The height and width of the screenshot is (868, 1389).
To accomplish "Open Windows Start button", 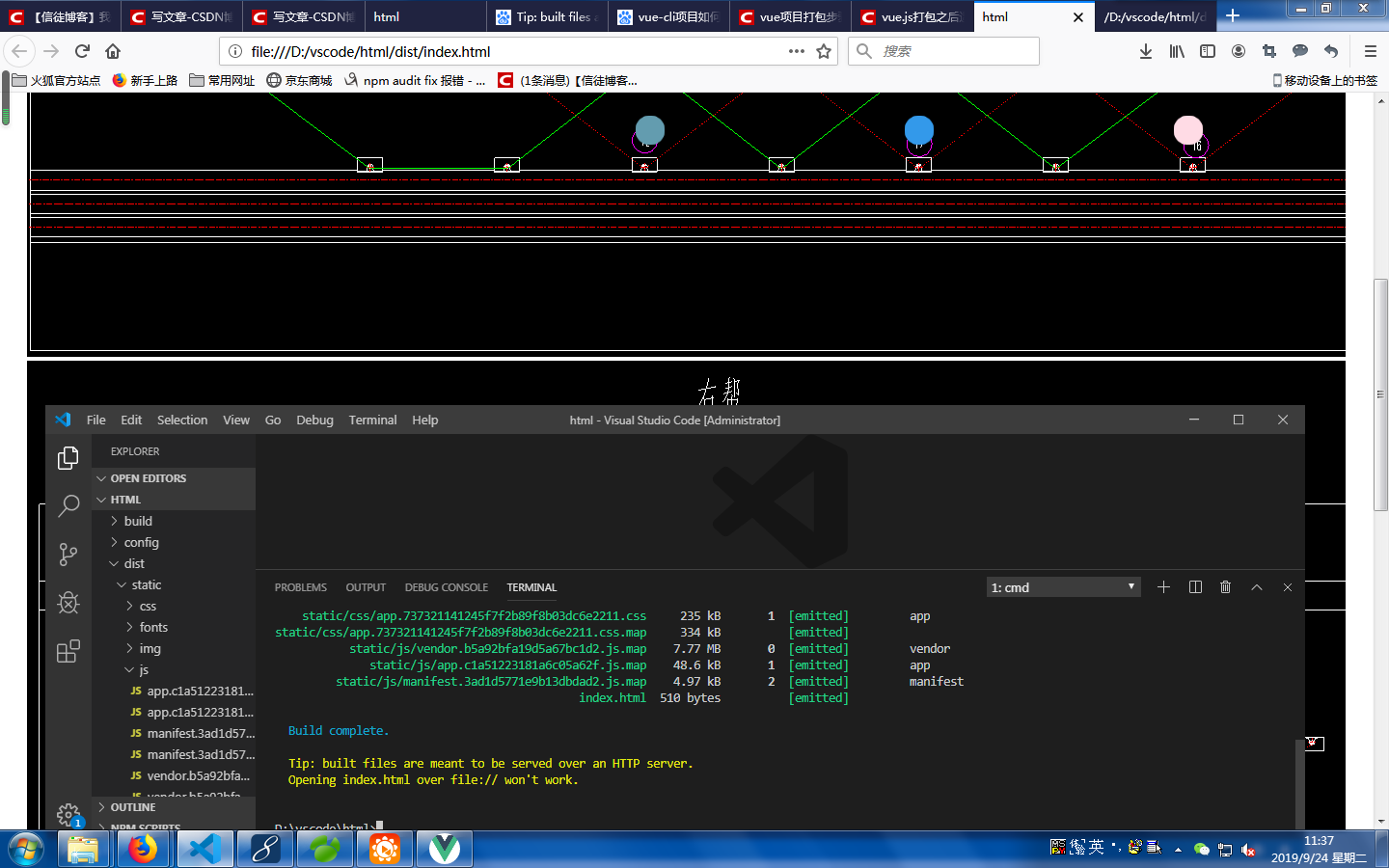I will coord(26,850).
